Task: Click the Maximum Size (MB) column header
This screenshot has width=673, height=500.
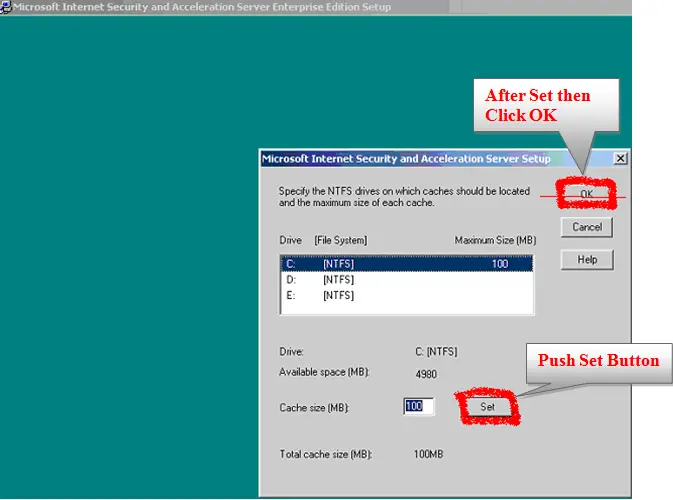Action: click(495, 240)
